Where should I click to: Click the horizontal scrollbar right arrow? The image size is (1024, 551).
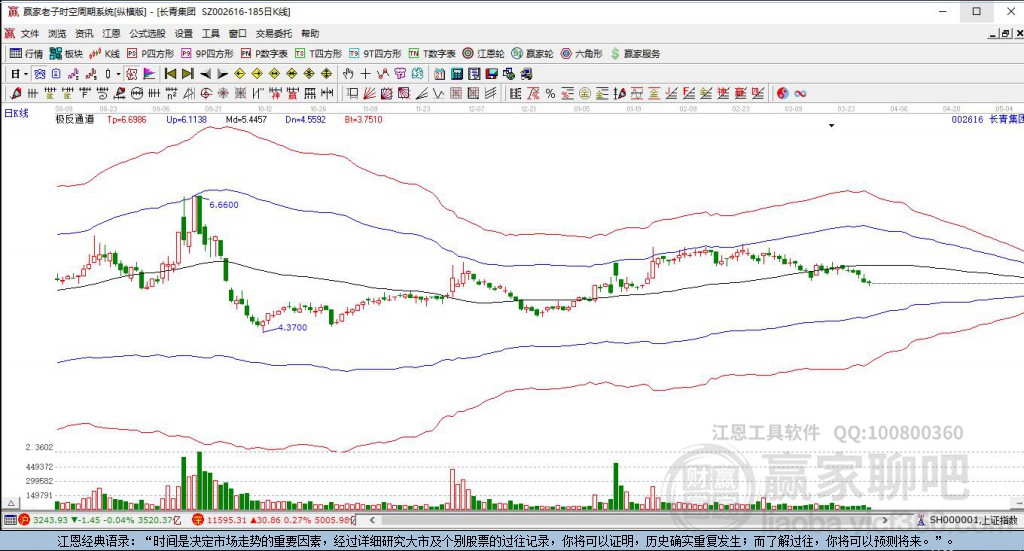pos(885,520)
